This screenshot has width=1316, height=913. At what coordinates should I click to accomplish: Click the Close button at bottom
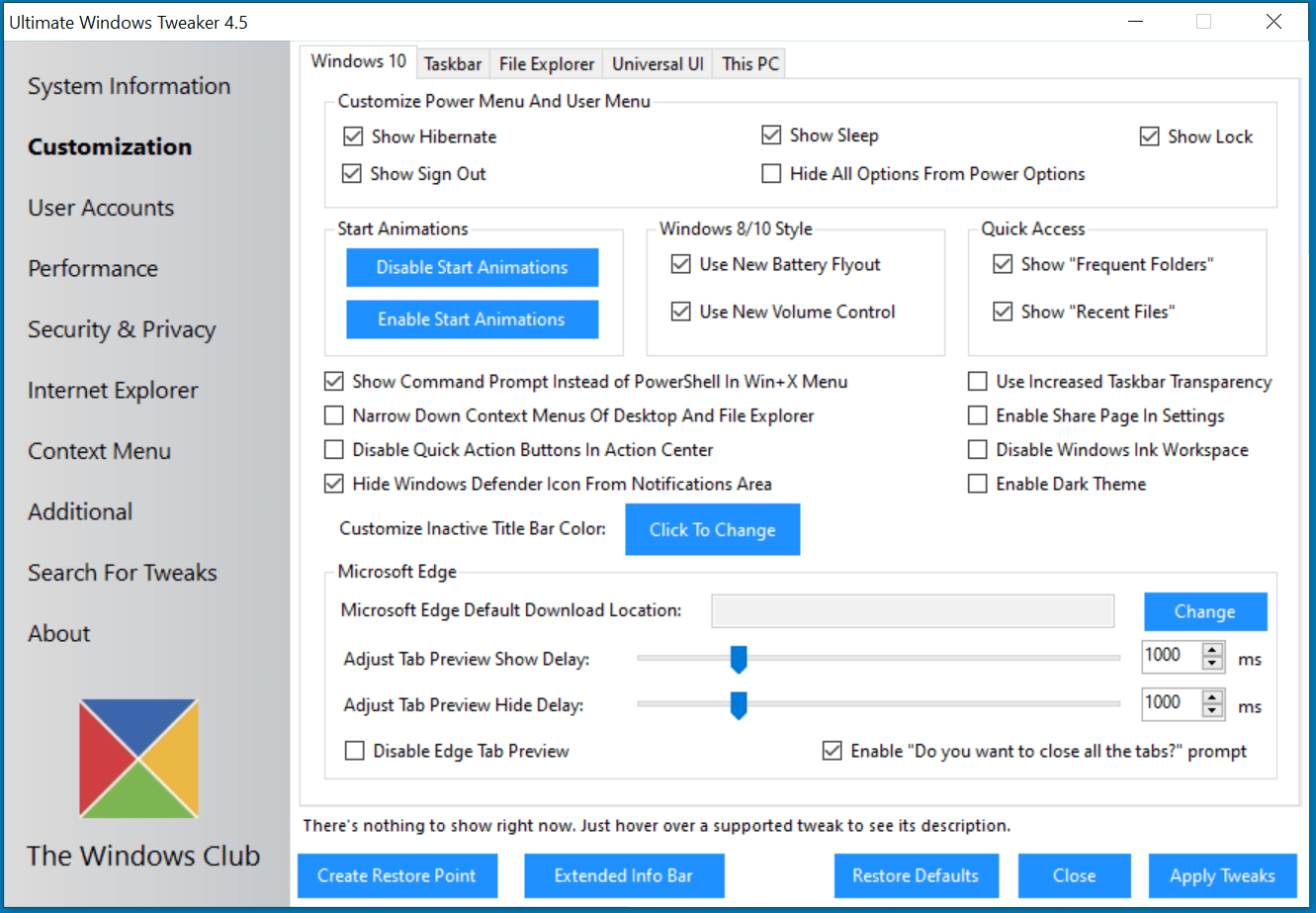pyautogui.click(x=1075, y=875)
